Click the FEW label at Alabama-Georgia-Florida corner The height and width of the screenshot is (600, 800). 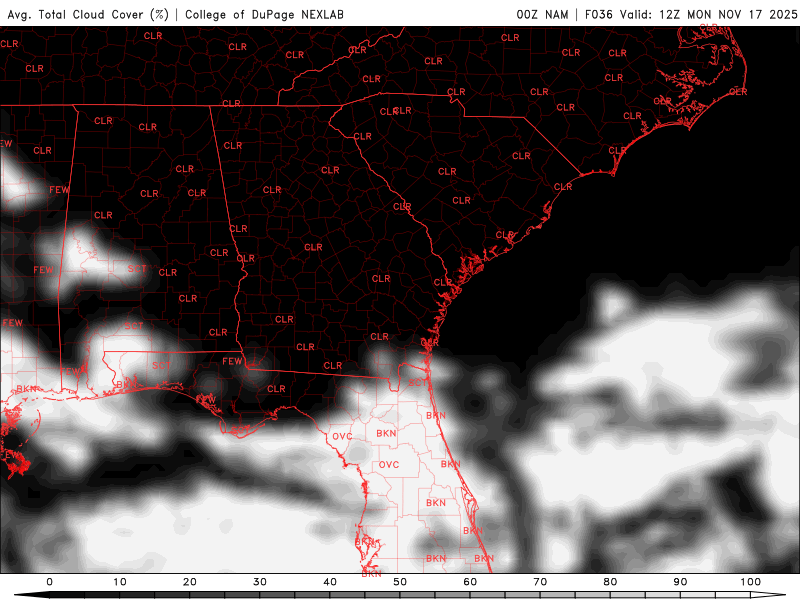(x=232, y=361)
